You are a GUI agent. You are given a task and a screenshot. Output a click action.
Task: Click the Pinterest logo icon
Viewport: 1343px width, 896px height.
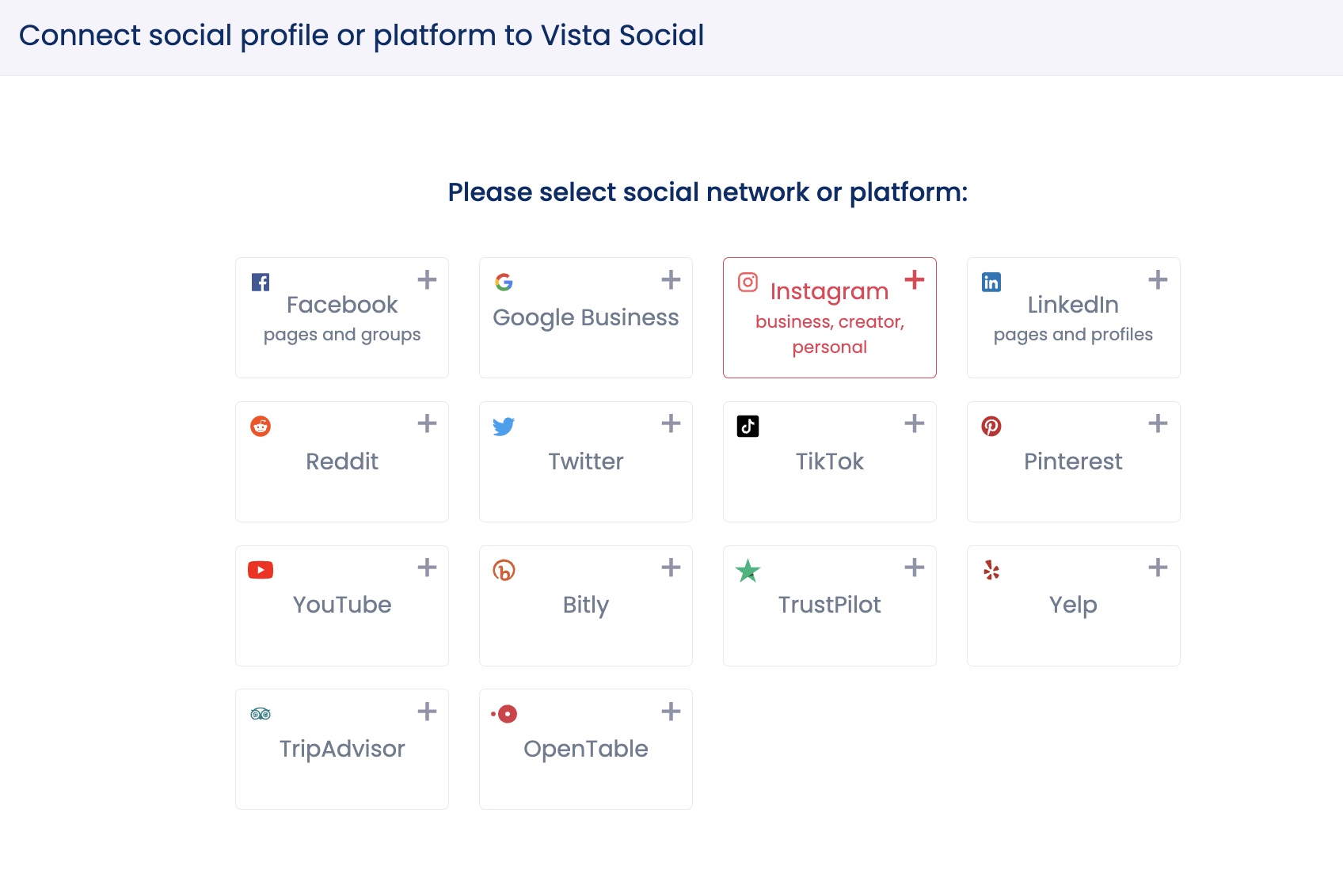point(991,426)
